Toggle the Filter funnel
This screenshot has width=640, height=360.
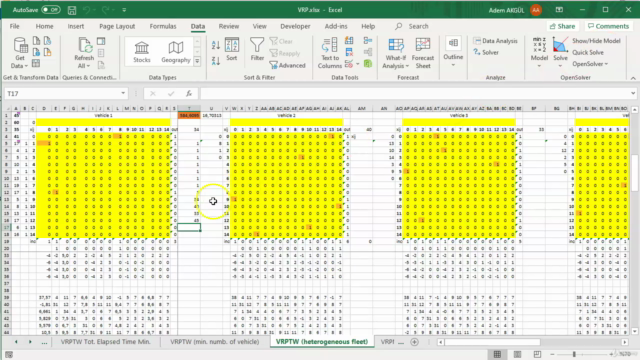257,50
